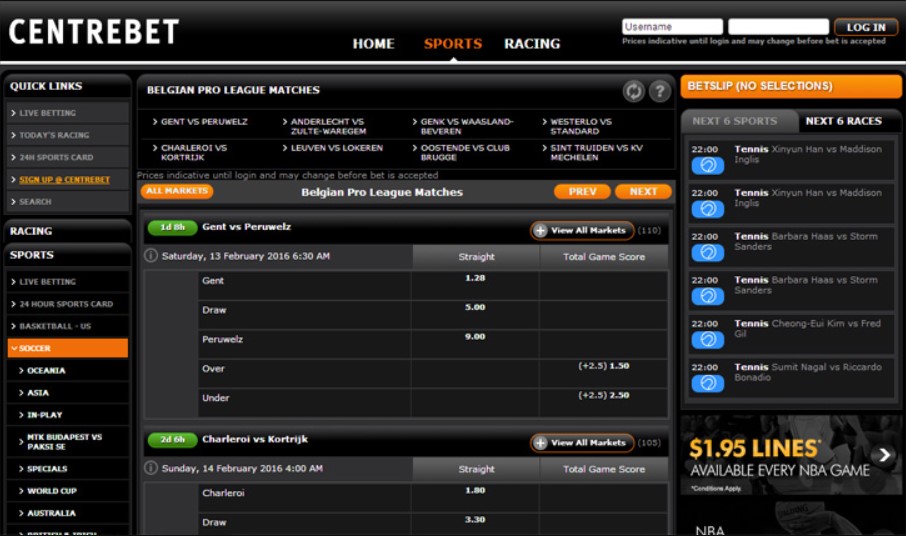Select Charleroi straight odds 1.80

click(475, 491)
